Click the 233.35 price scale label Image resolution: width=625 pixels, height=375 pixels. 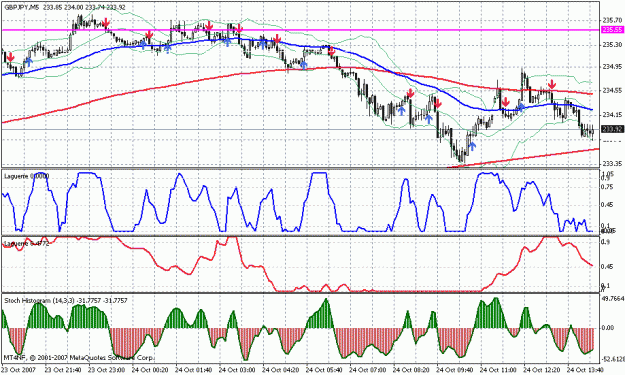[613, 164]
